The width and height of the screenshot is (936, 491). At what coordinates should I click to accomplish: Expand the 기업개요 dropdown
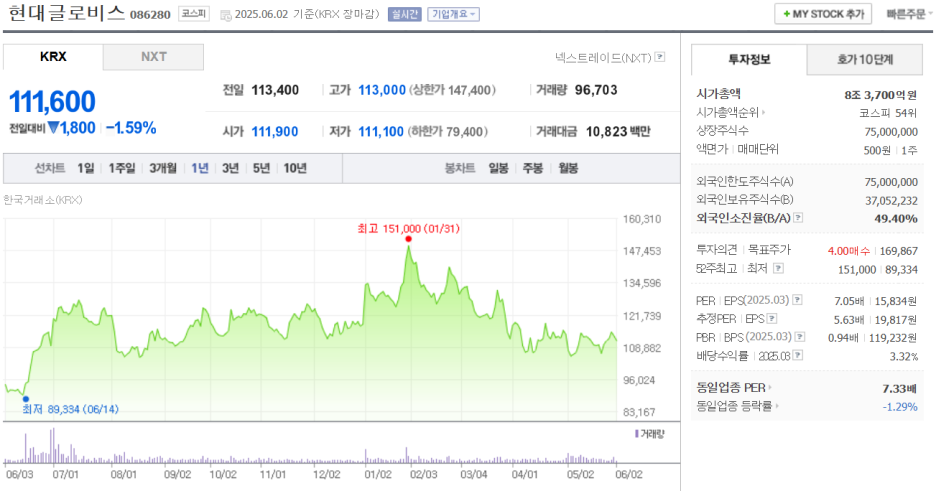tap(453, 14)
